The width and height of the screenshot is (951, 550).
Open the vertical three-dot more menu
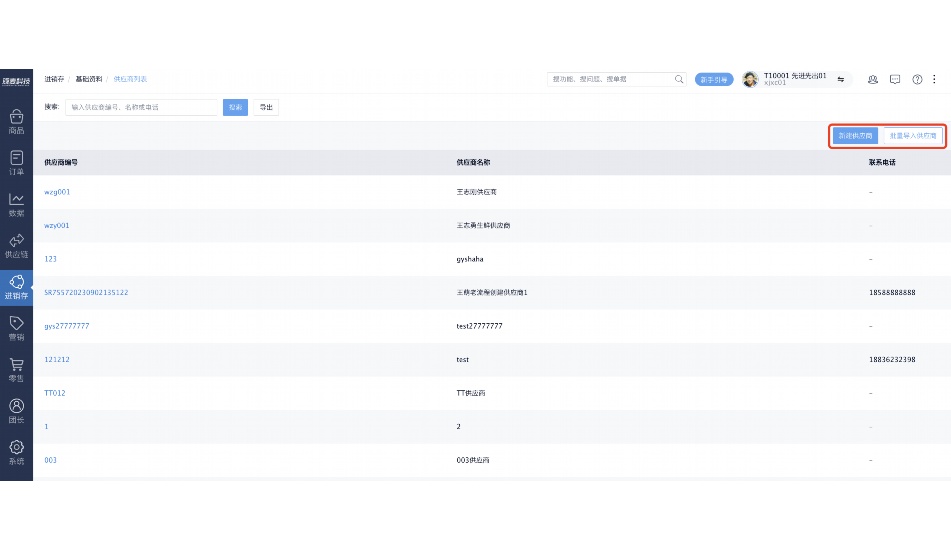[x=934, y=79]
